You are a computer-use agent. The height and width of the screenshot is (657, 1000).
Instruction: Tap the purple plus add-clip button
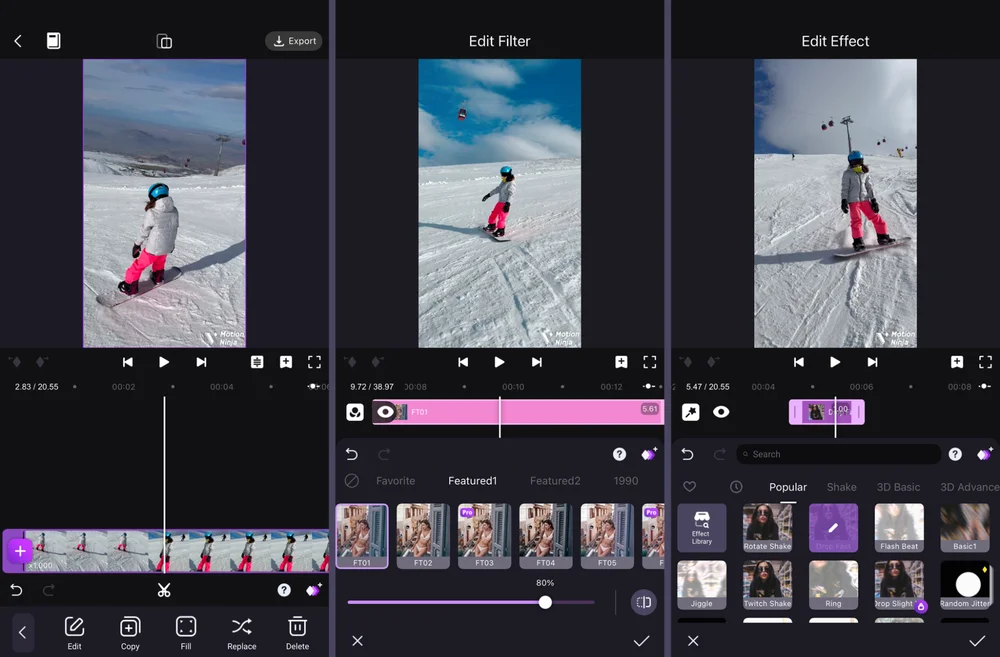pyautogui.click(x=20, y=550)
